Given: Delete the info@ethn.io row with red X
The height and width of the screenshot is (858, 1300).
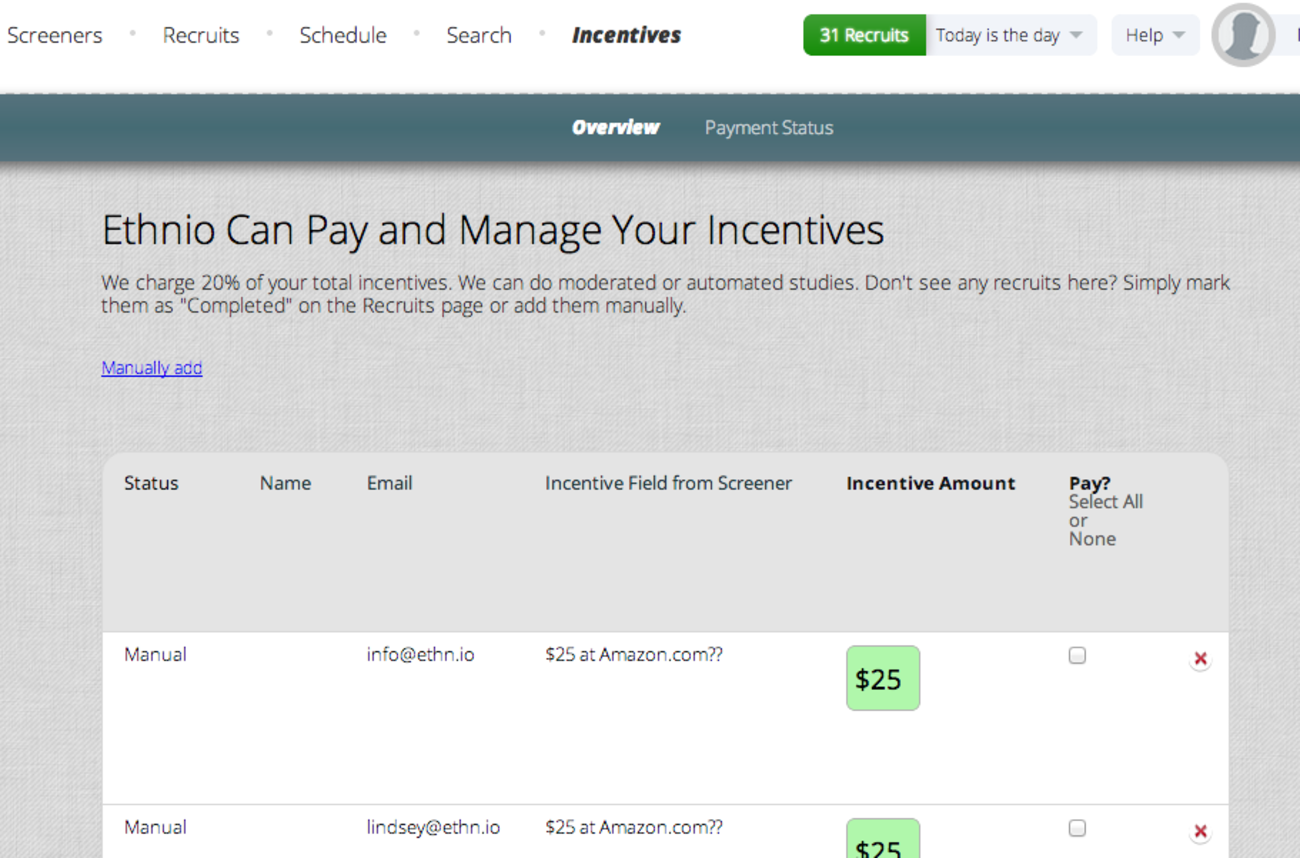Looking at the screenshot, I should pyautogui.click(x=1200, y=659).
